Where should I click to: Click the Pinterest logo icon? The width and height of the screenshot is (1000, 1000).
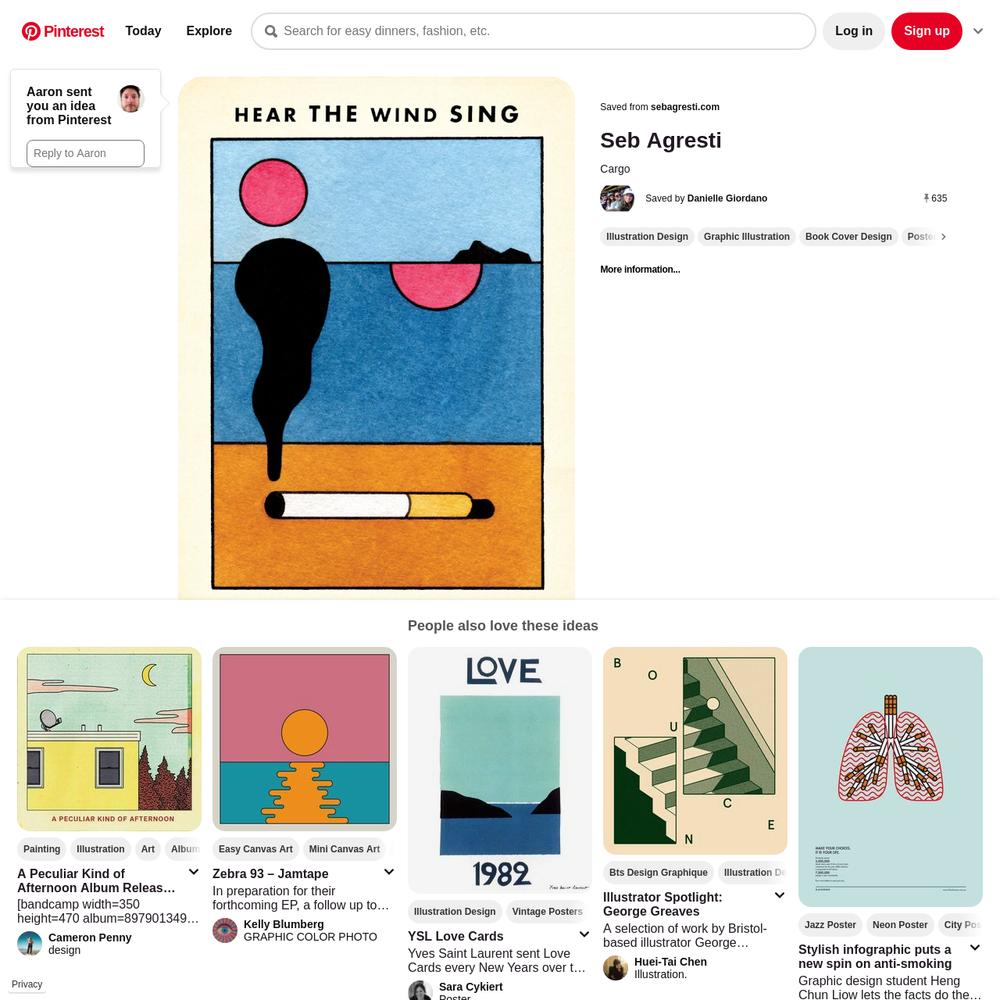[x=31, y=31]
